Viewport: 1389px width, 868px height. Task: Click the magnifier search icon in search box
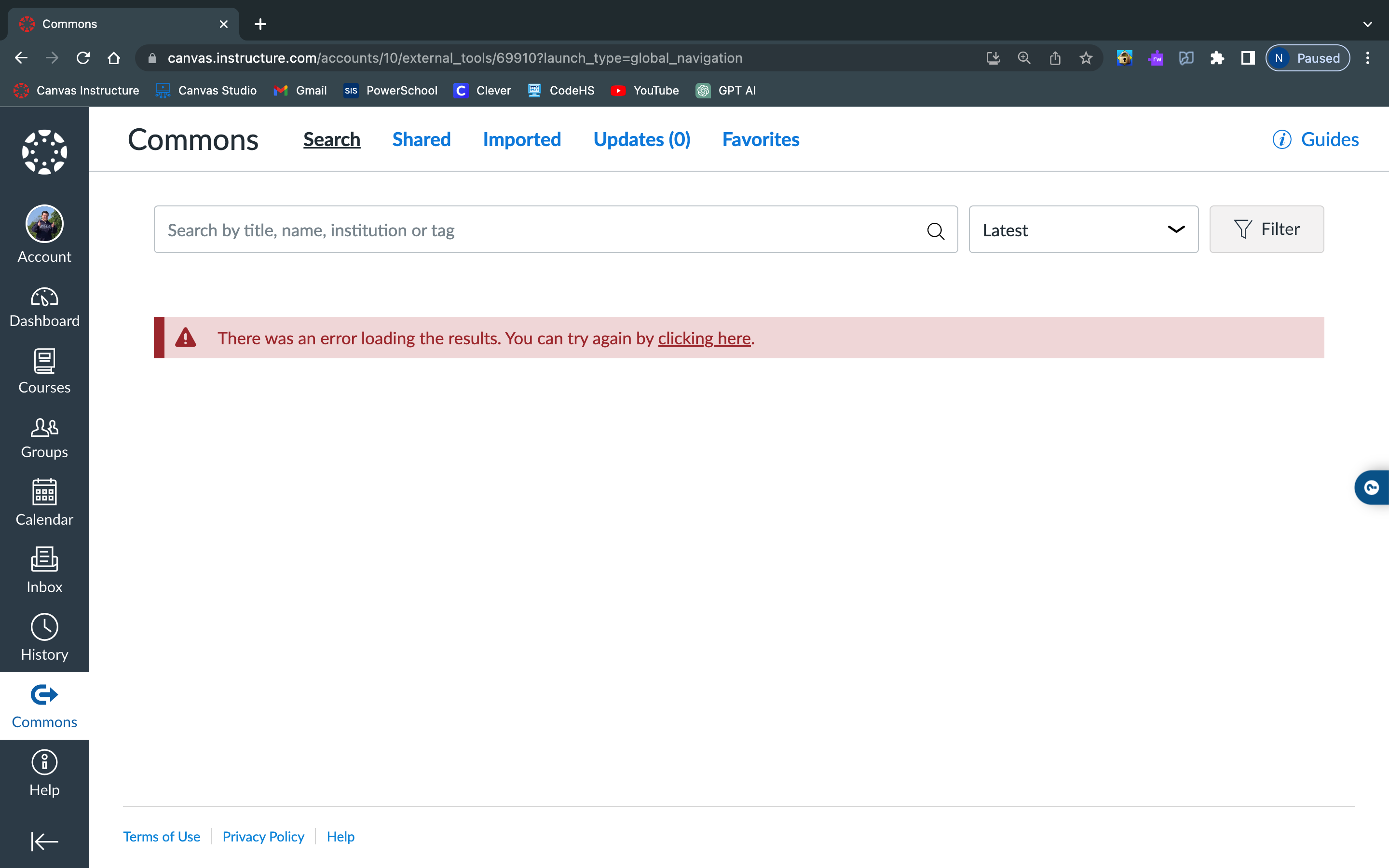coord(936,231)
